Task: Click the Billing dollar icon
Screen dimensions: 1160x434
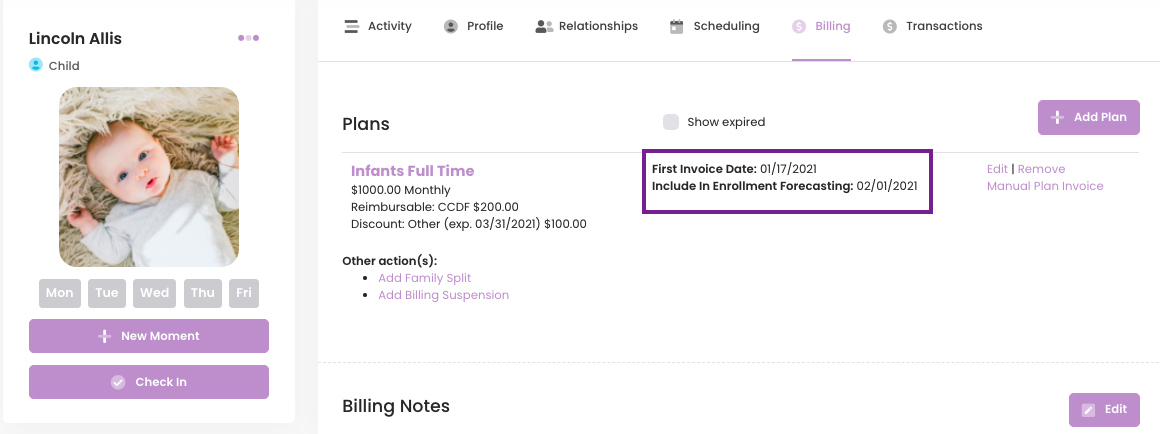Action: pos(798,27)
